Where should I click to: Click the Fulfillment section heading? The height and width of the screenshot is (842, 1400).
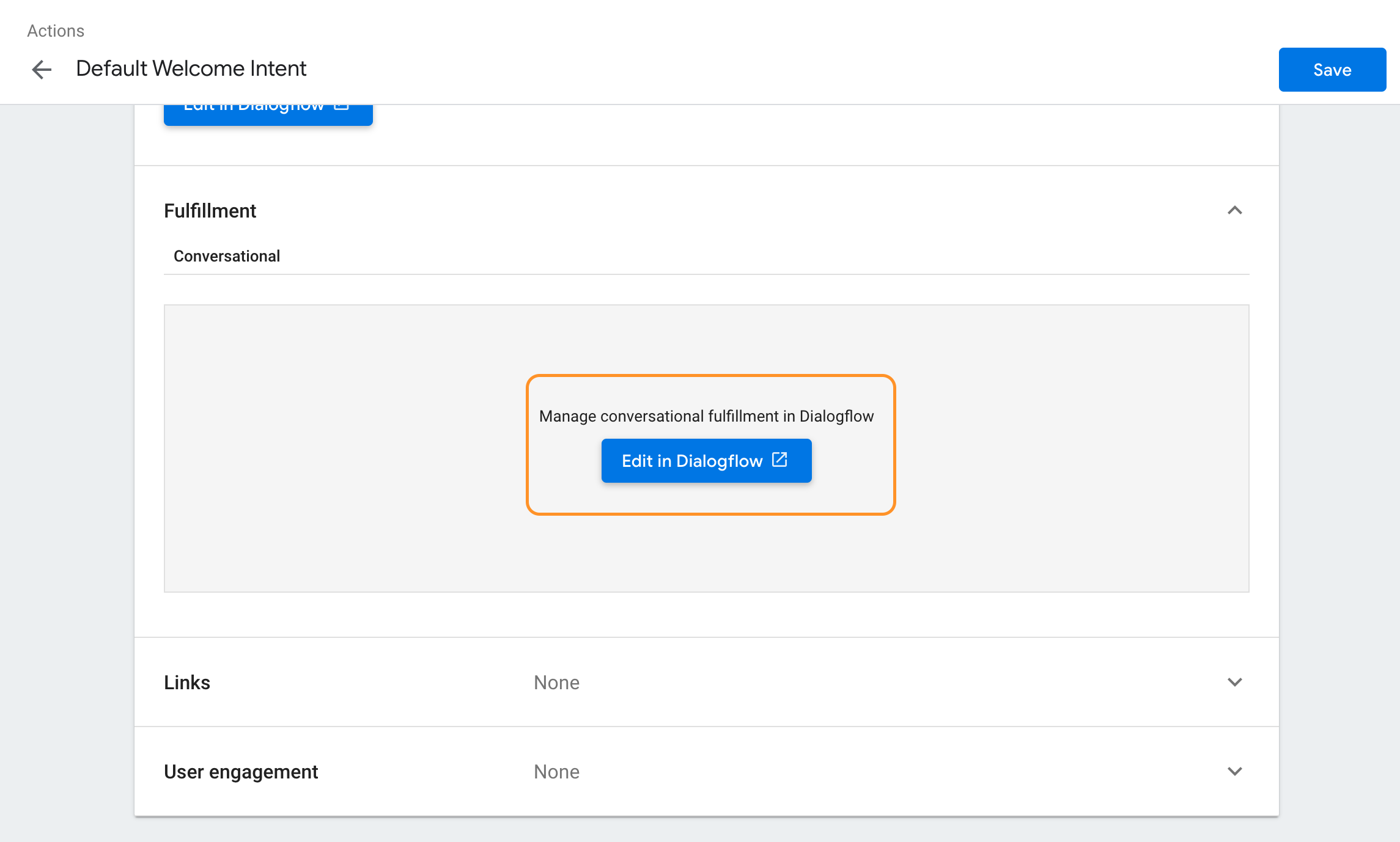point(210,211)
